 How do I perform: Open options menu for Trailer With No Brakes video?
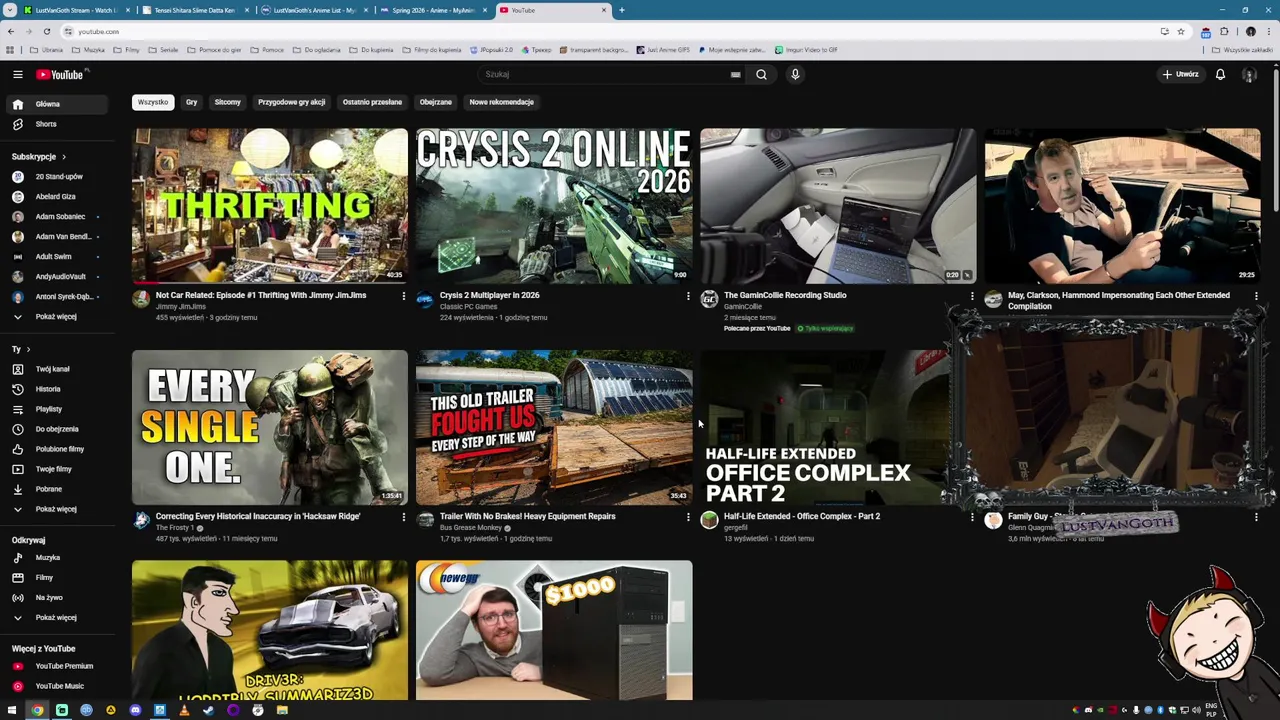687,517
